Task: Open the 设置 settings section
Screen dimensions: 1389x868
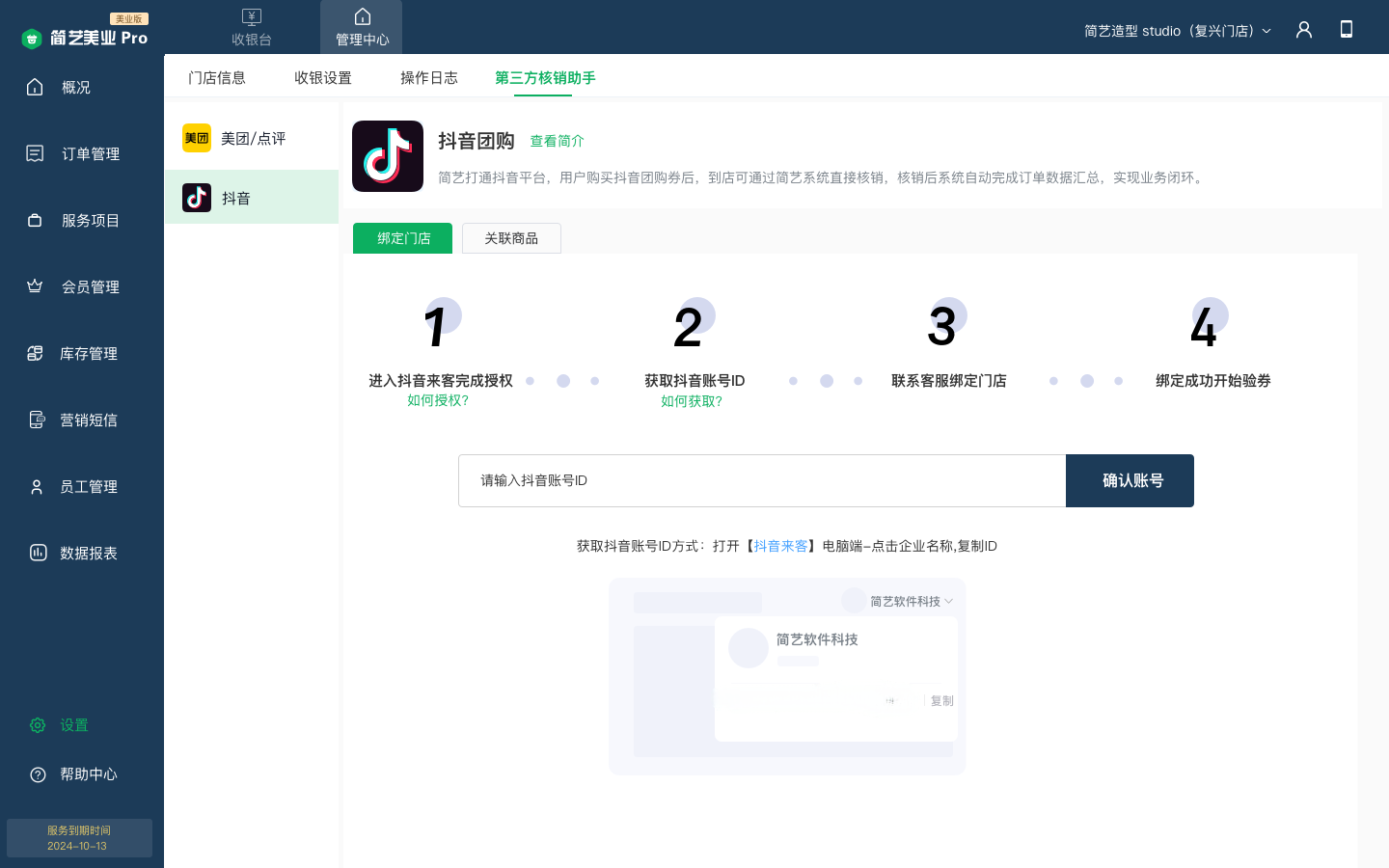Action: click(x=73, y=724)
